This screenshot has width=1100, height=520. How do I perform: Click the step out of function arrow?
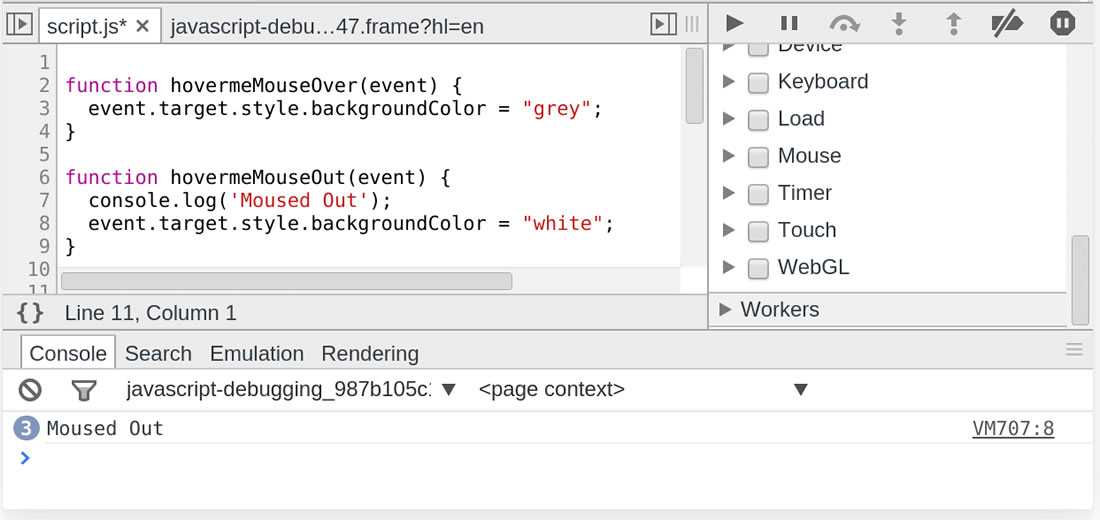[x=953, y=23]
